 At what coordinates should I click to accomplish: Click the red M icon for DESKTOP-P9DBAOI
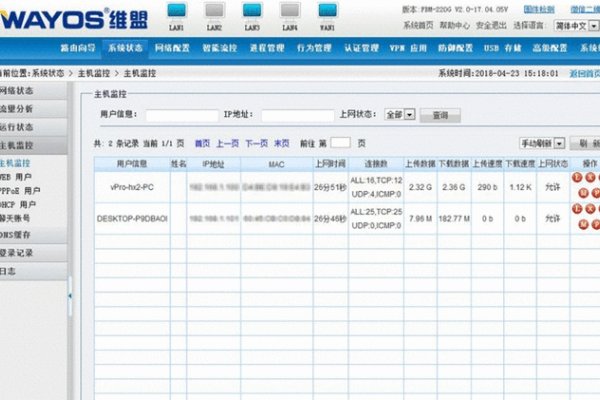tap(583, 224)
